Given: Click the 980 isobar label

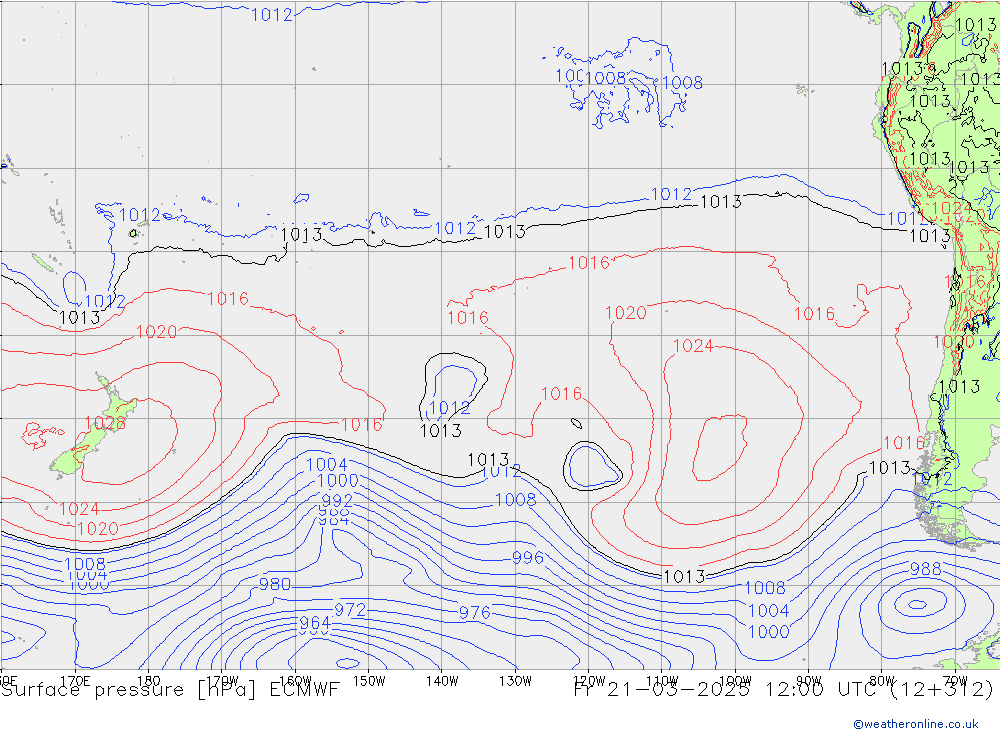Looking at the screenshot, I should click(275, 584).
